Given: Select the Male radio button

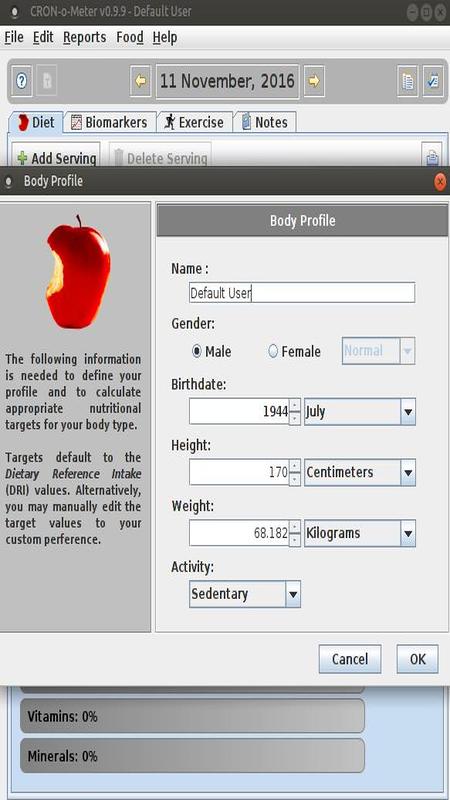Looking at the screenshot, I should coord(197,352).
